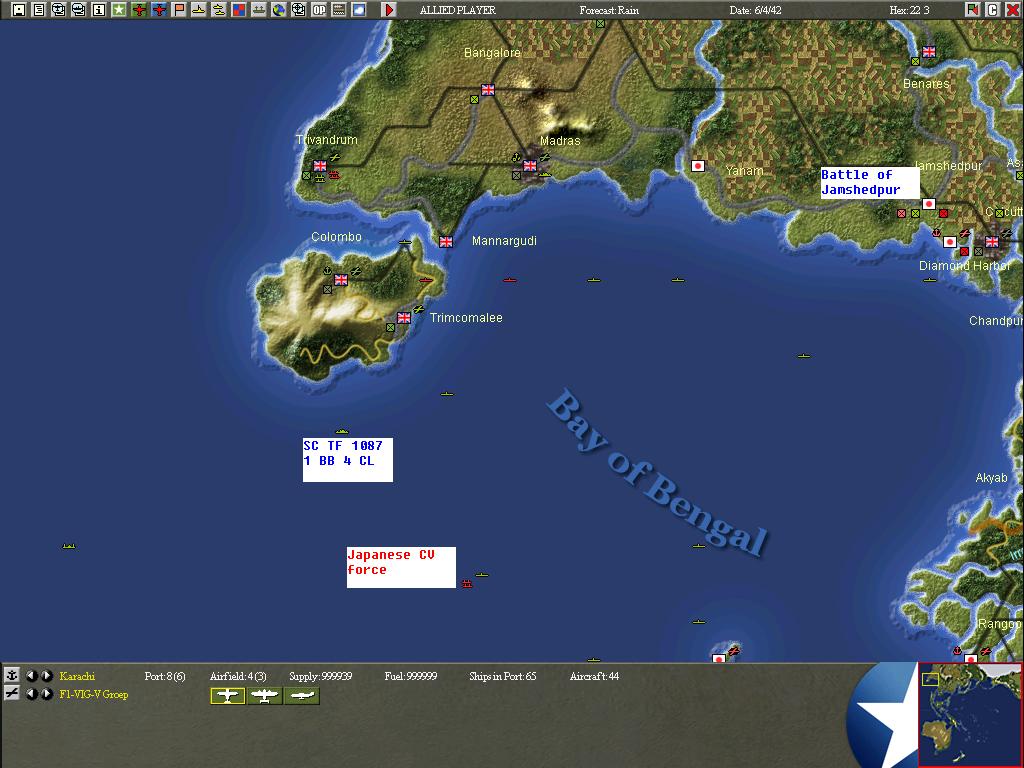This screenshot has height=768, width=1024.
Task: Open the red and blue checkered icon
Action: point(239,10)
